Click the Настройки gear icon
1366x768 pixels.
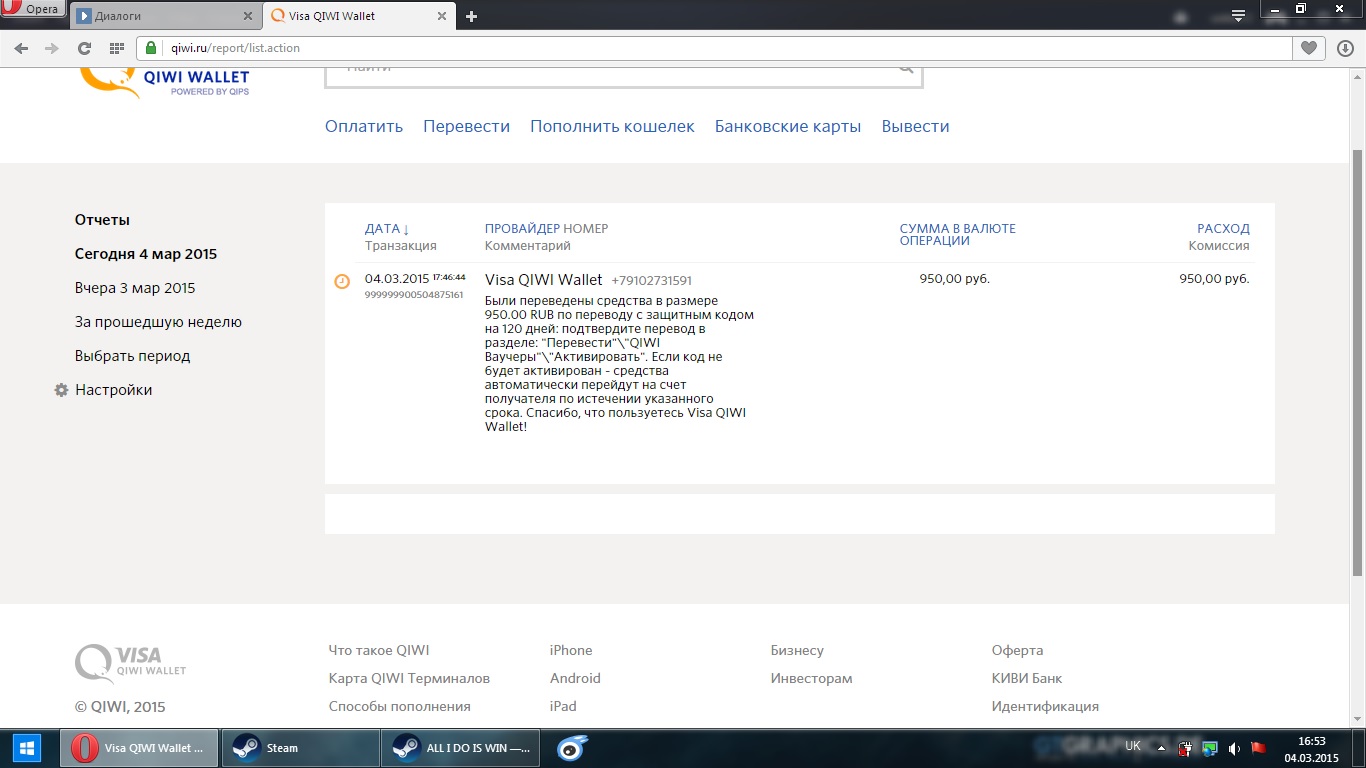pyautogui.click(x=61, y=390)
